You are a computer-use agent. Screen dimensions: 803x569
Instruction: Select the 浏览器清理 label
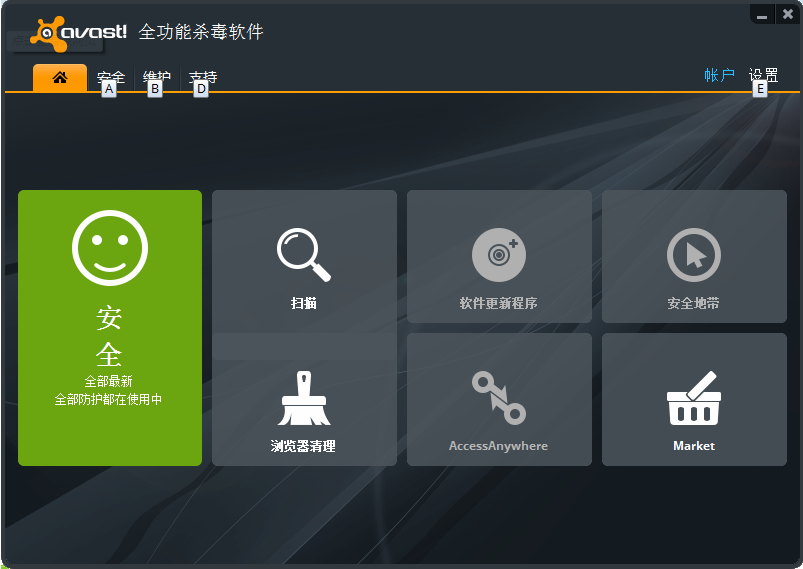point(303,446)
